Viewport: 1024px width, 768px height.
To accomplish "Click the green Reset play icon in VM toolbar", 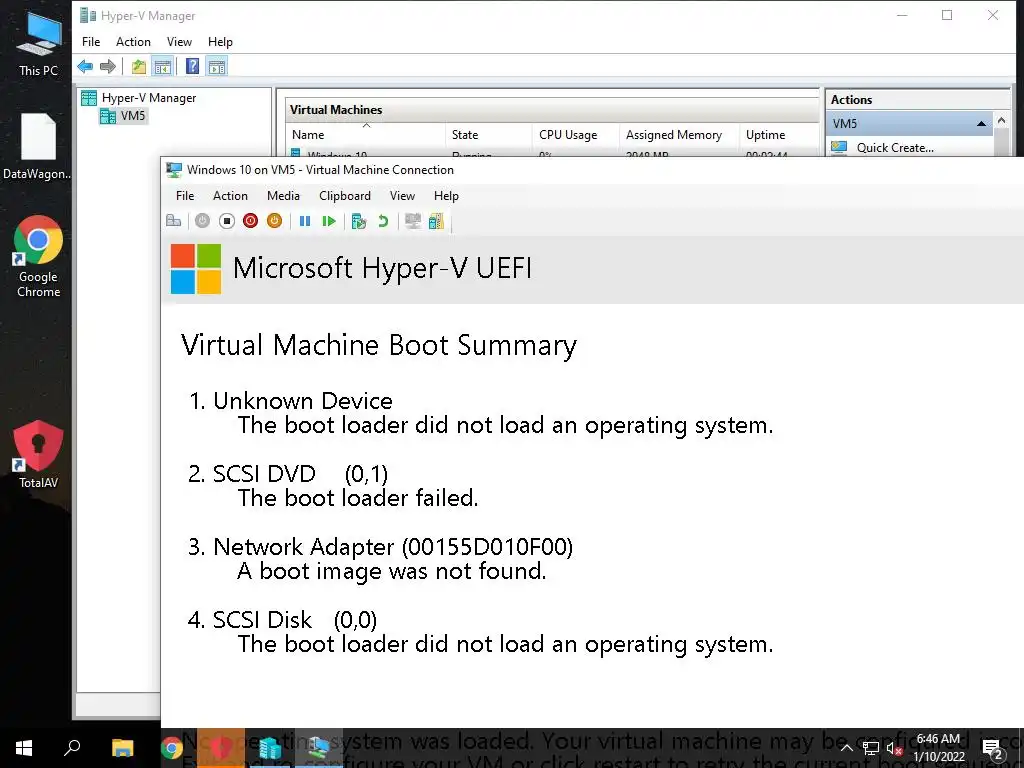I will 329,221.
